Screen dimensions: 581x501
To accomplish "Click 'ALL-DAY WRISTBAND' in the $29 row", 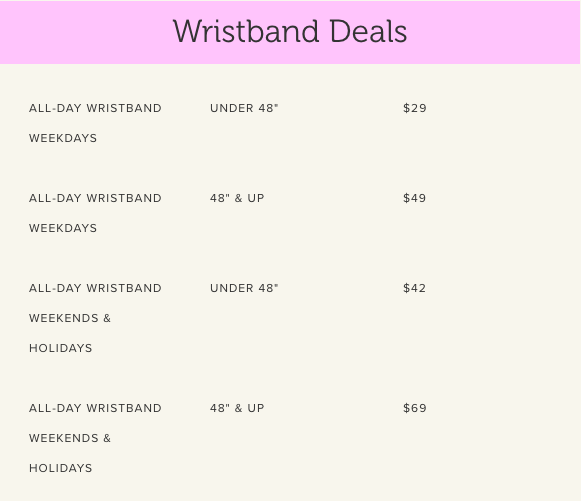I will click(x=95, y=108).
